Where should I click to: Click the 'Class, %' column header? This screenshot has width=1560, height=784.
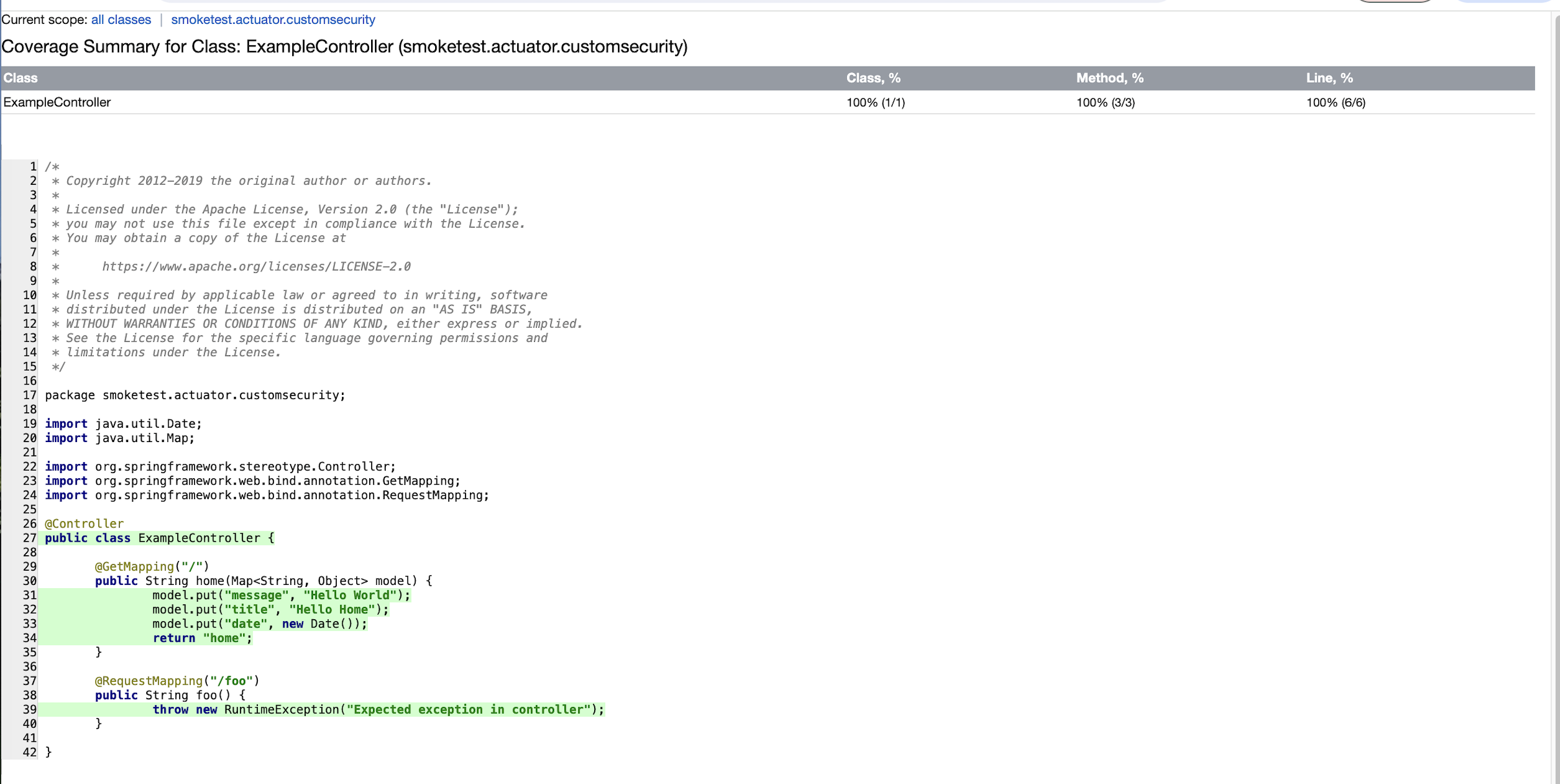click(873, 78)
